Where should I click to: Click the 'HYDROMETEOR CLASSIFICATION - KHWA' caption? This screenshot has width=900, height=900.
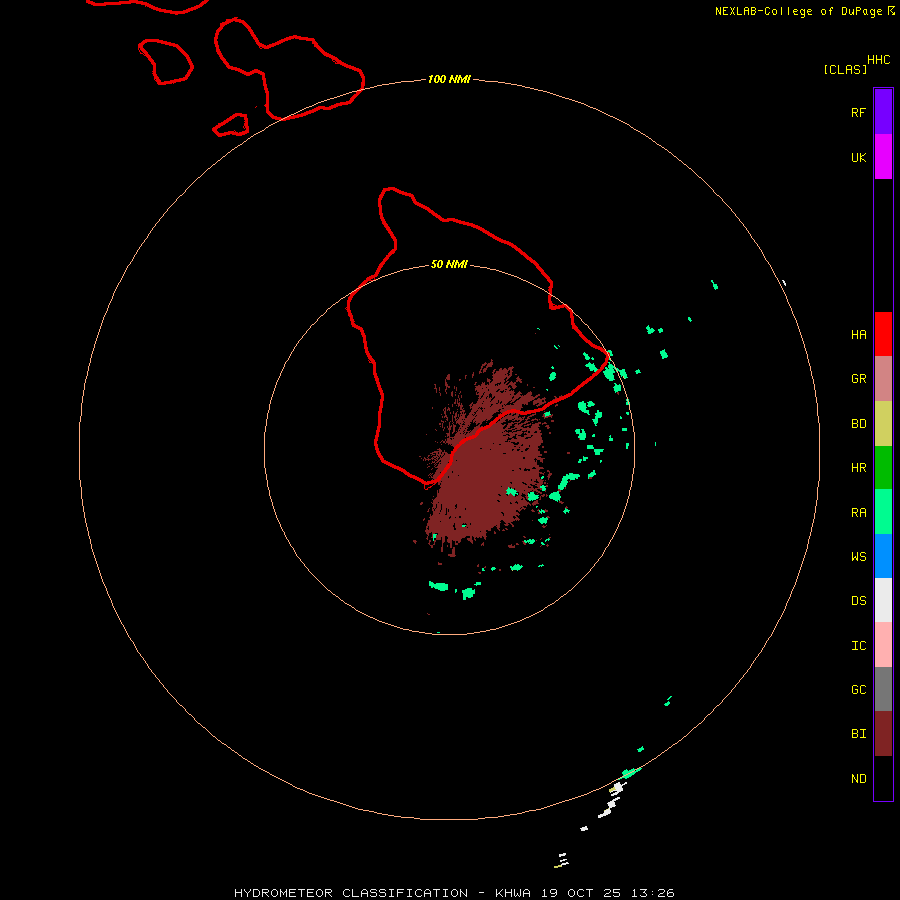pyautogui.click(x=382, y=893)
